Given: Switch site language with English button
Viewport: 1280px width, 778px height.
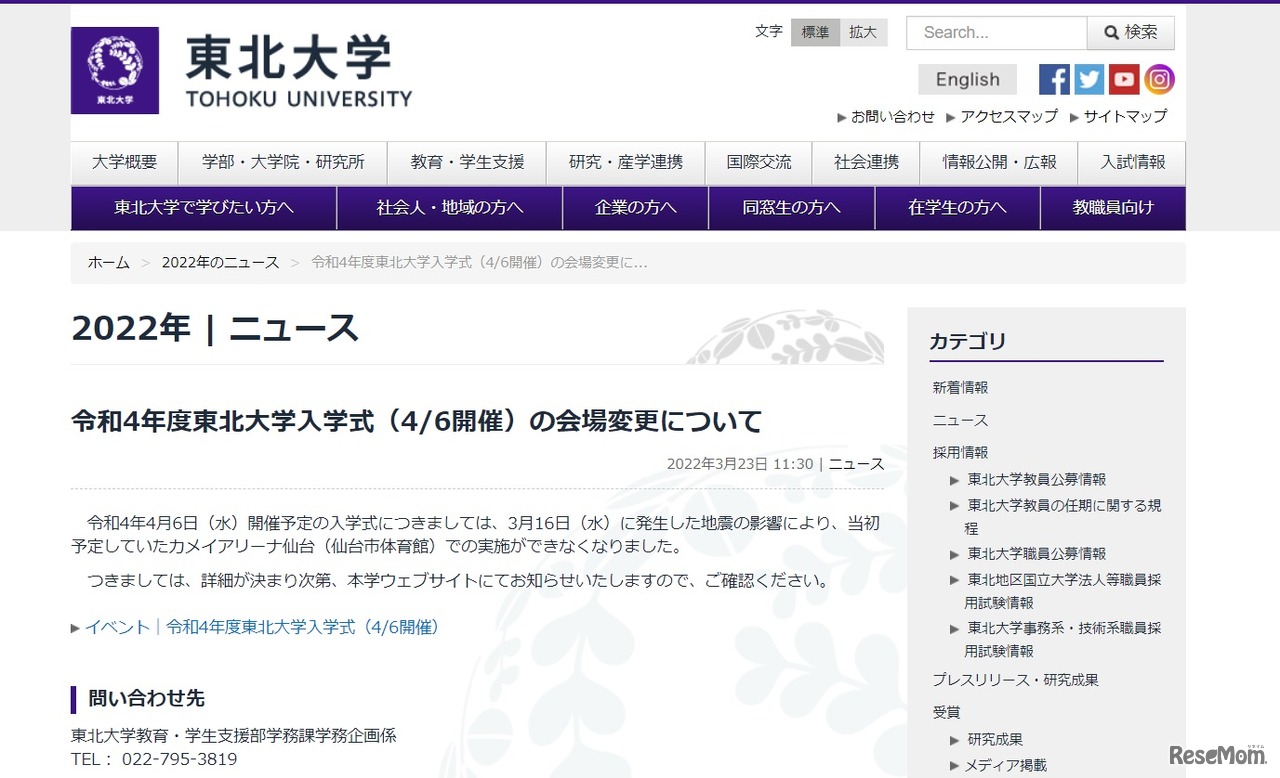Looking at the screenshot, I should tap(967, 80).
